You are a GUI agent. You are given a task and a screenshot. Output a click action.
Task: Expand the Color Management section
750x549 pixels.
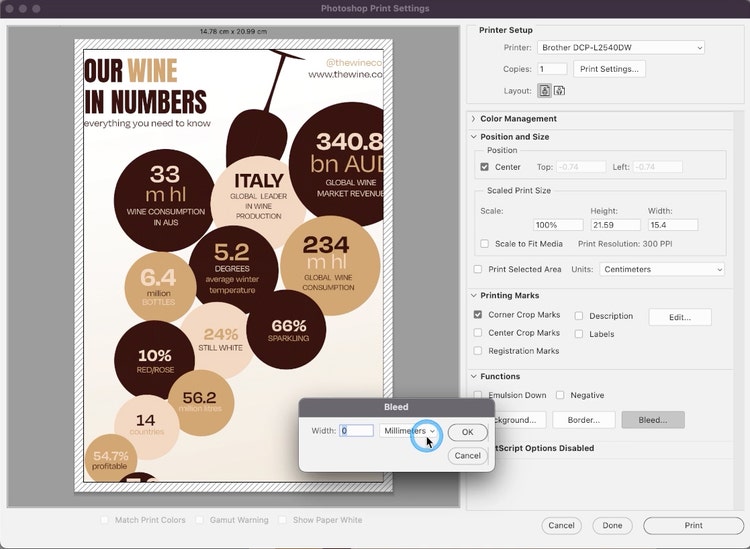(x=473, y=119)
